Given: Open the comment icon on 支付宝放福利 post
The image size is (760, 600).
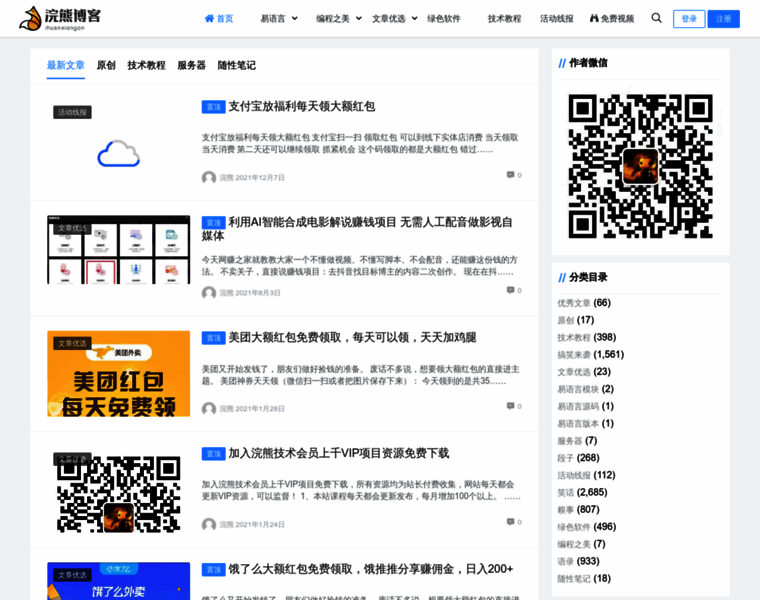Looking at the screenshot, I should pyautogui.click(x=510, y=175).
